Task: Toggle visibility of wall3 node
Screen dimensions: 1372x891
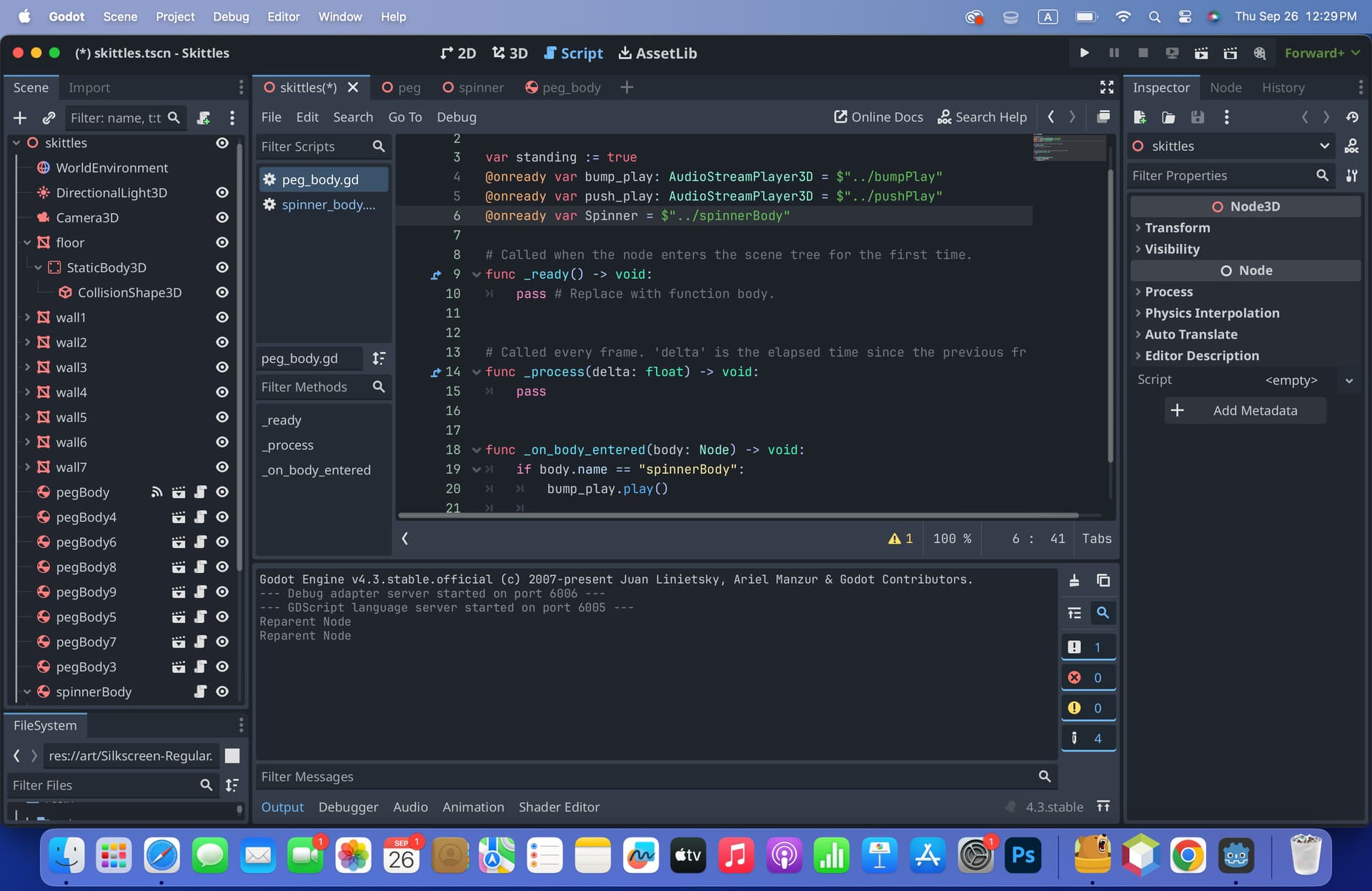Action: pyautogui.click(x=222, y=367)
